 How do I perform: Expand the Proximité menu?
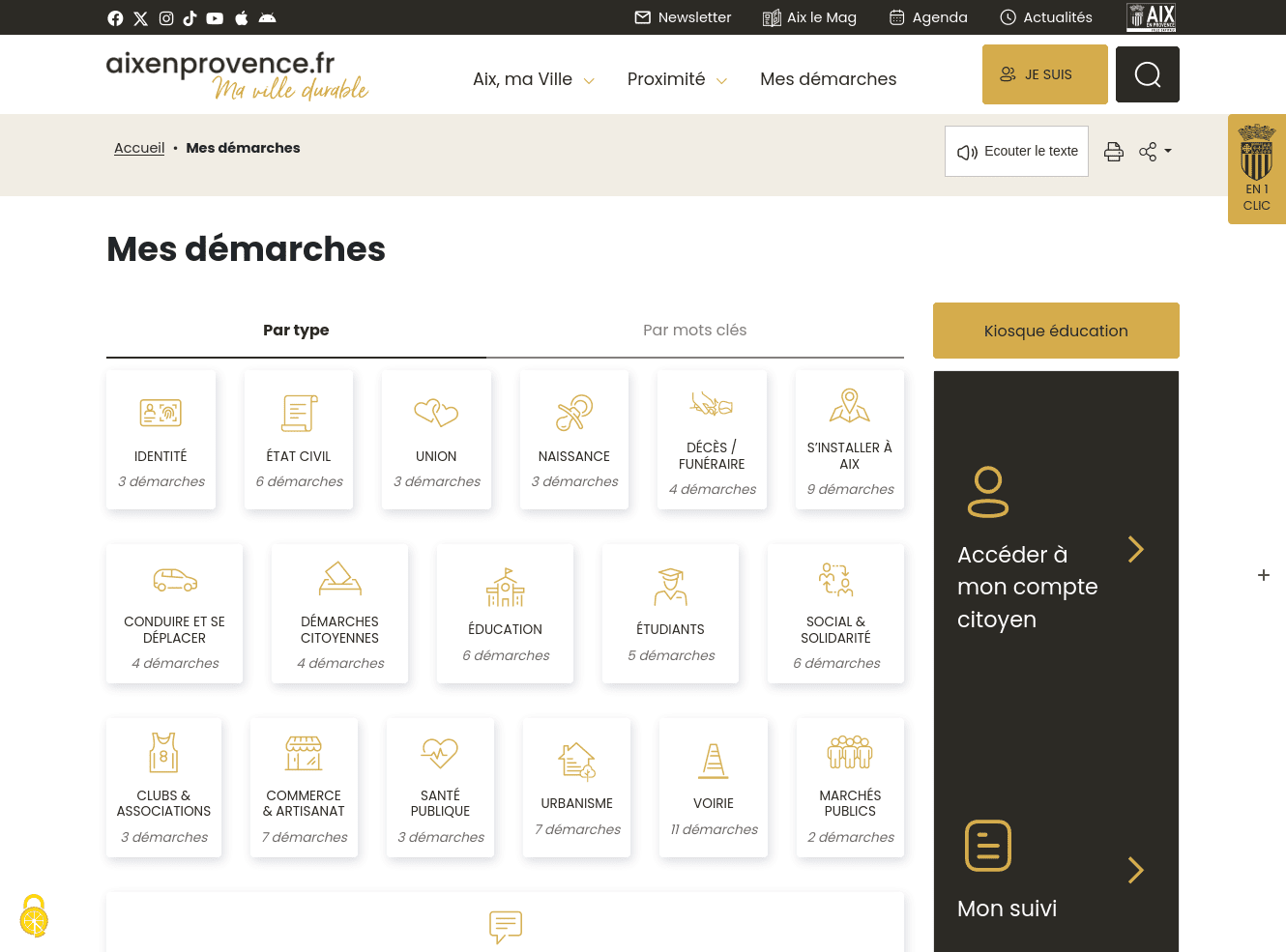point(676,79)
